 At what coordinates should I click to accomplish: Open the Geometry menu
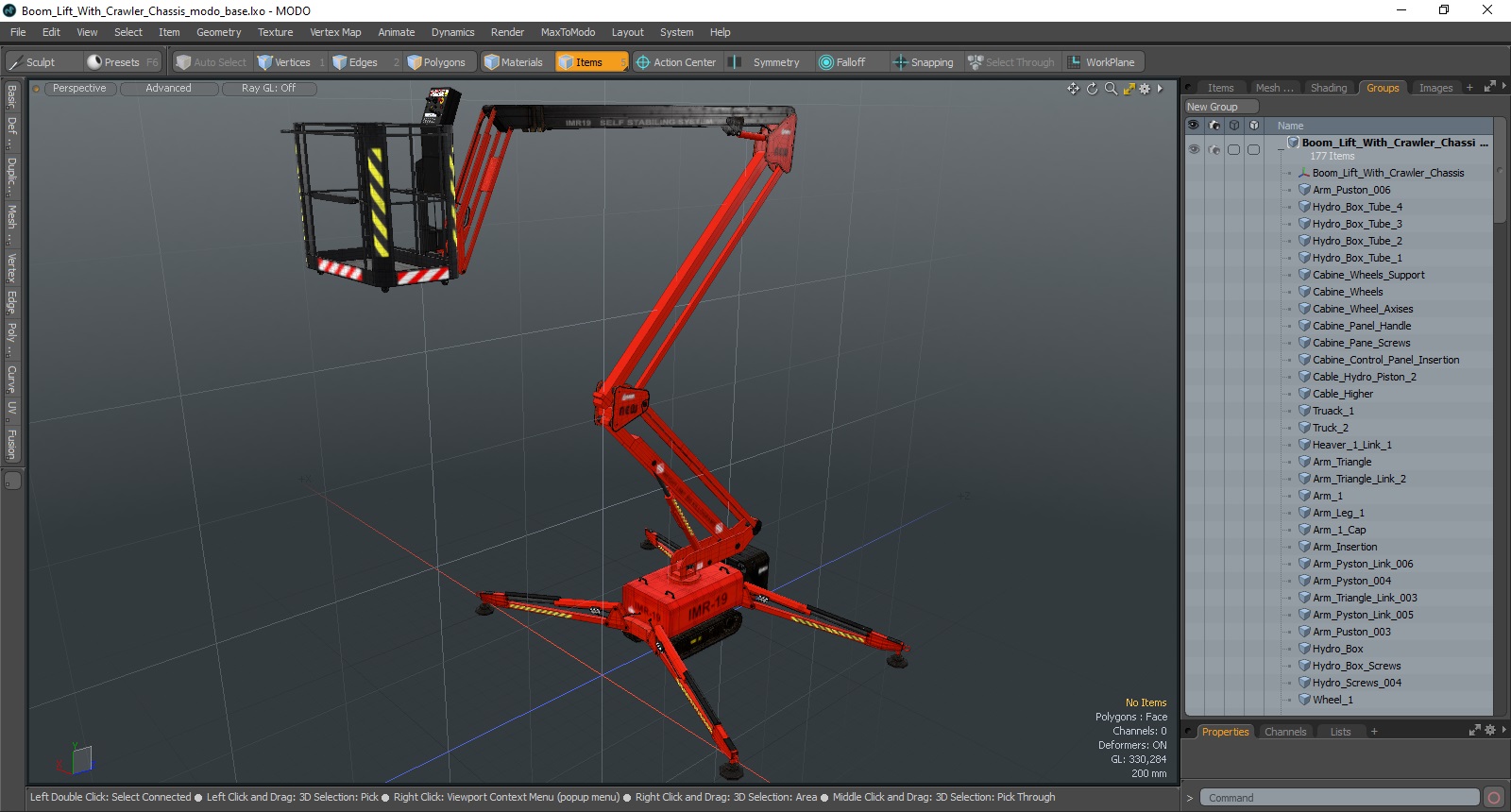tap(219, 32)
